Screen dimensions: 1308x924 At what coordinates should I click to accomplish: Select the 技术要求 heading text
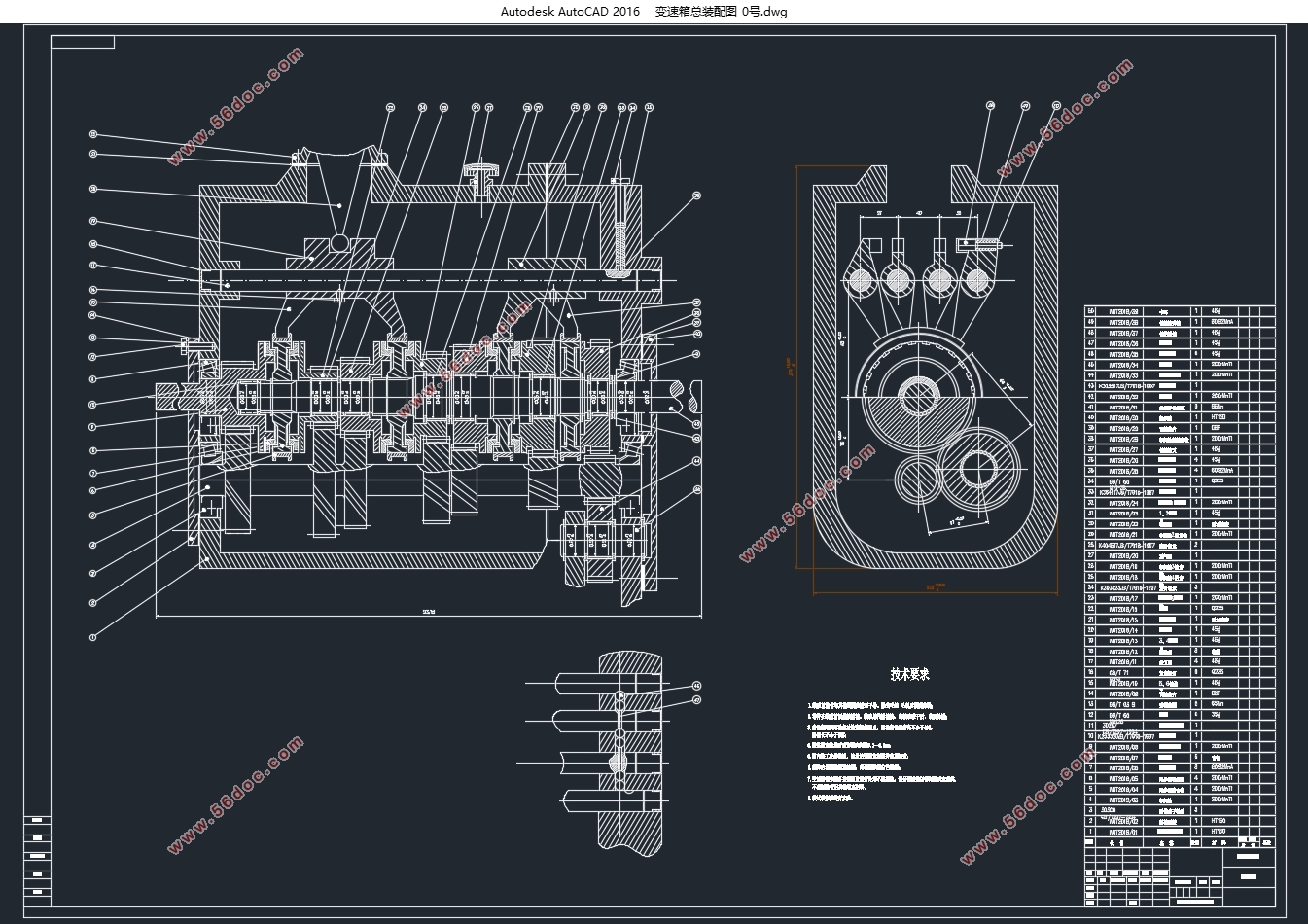point(910,674)
